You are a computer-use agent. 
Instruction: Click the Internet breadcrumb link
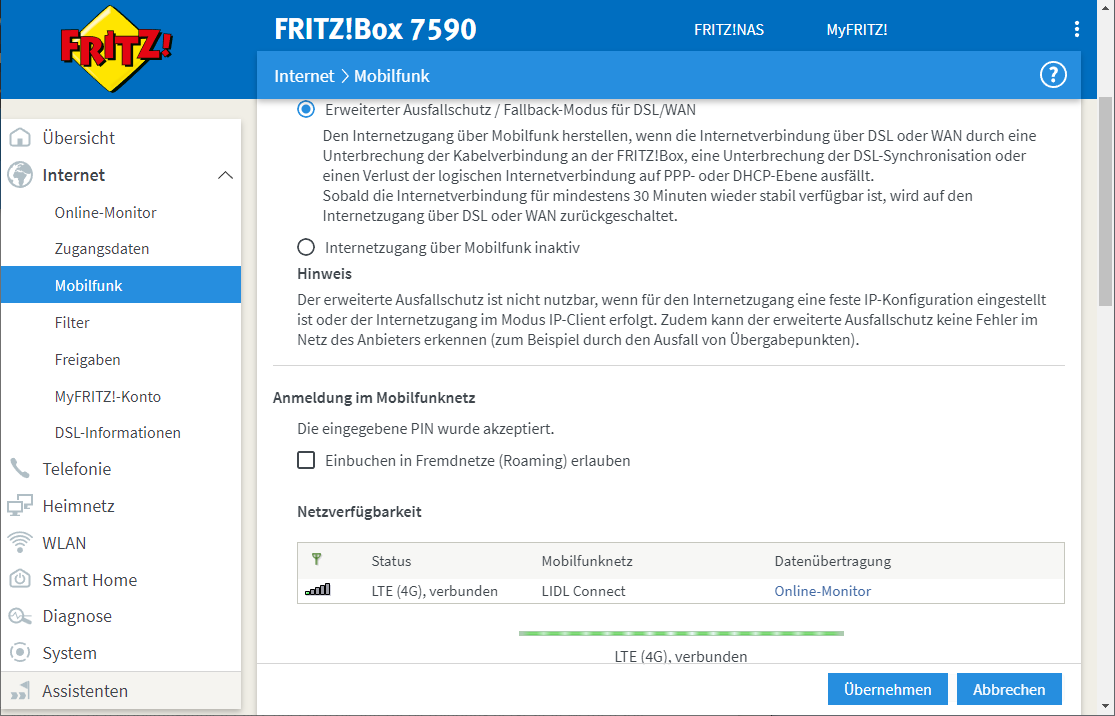click(304, 76)
